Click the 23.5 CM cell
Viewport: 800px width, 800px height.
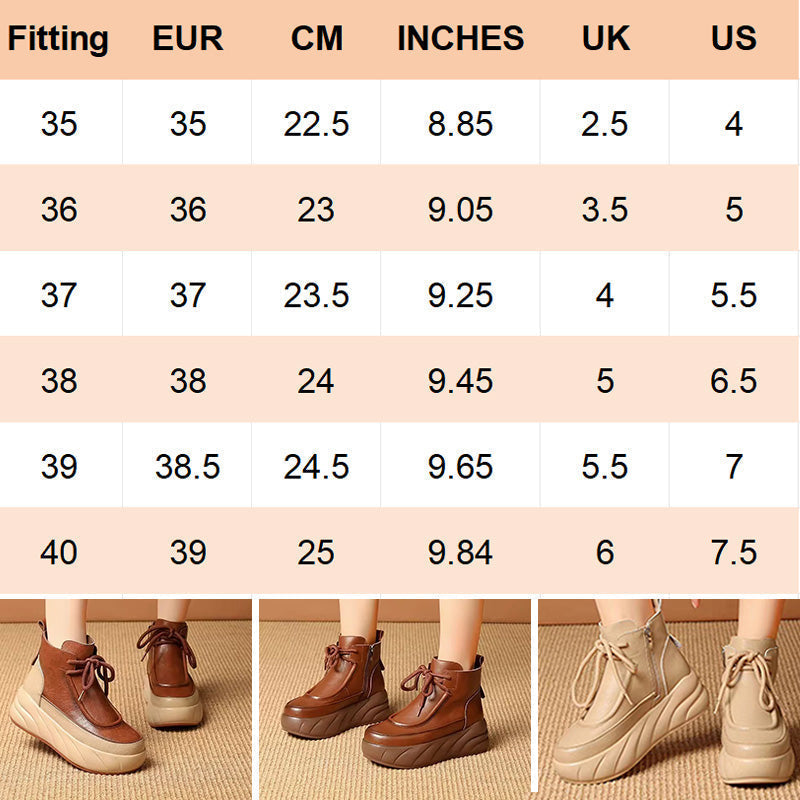click(317, 296)
